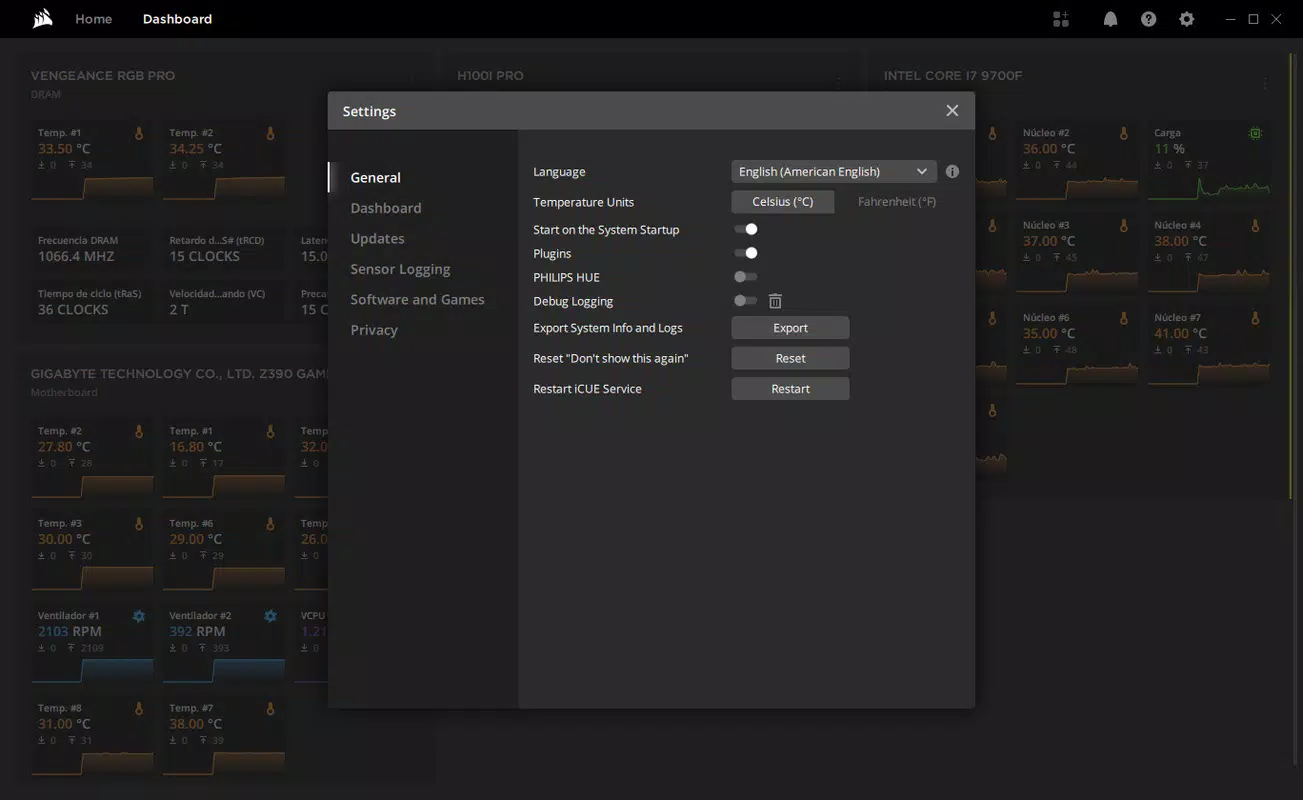Click the Corsair sails logo icon
1303x800 pixels.
[42, 19]
